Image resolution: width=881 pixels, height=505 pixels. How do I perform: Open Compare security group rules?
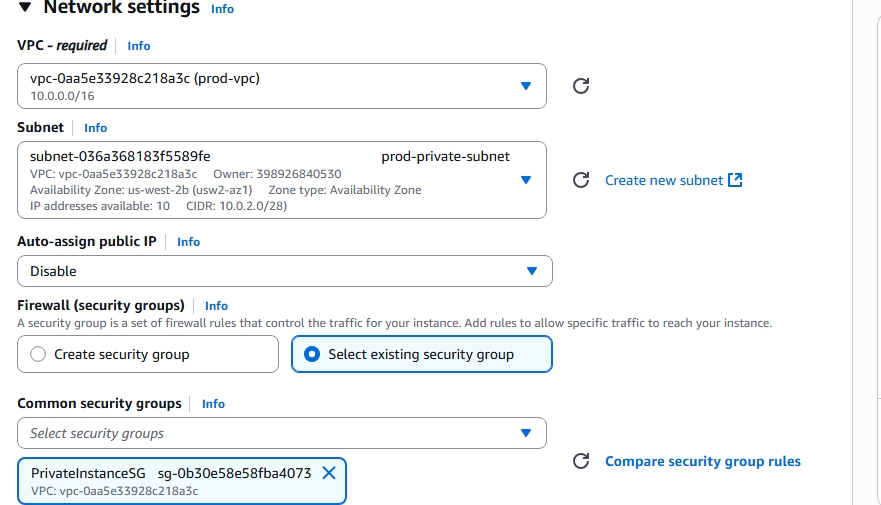click(x=703, y=461)
